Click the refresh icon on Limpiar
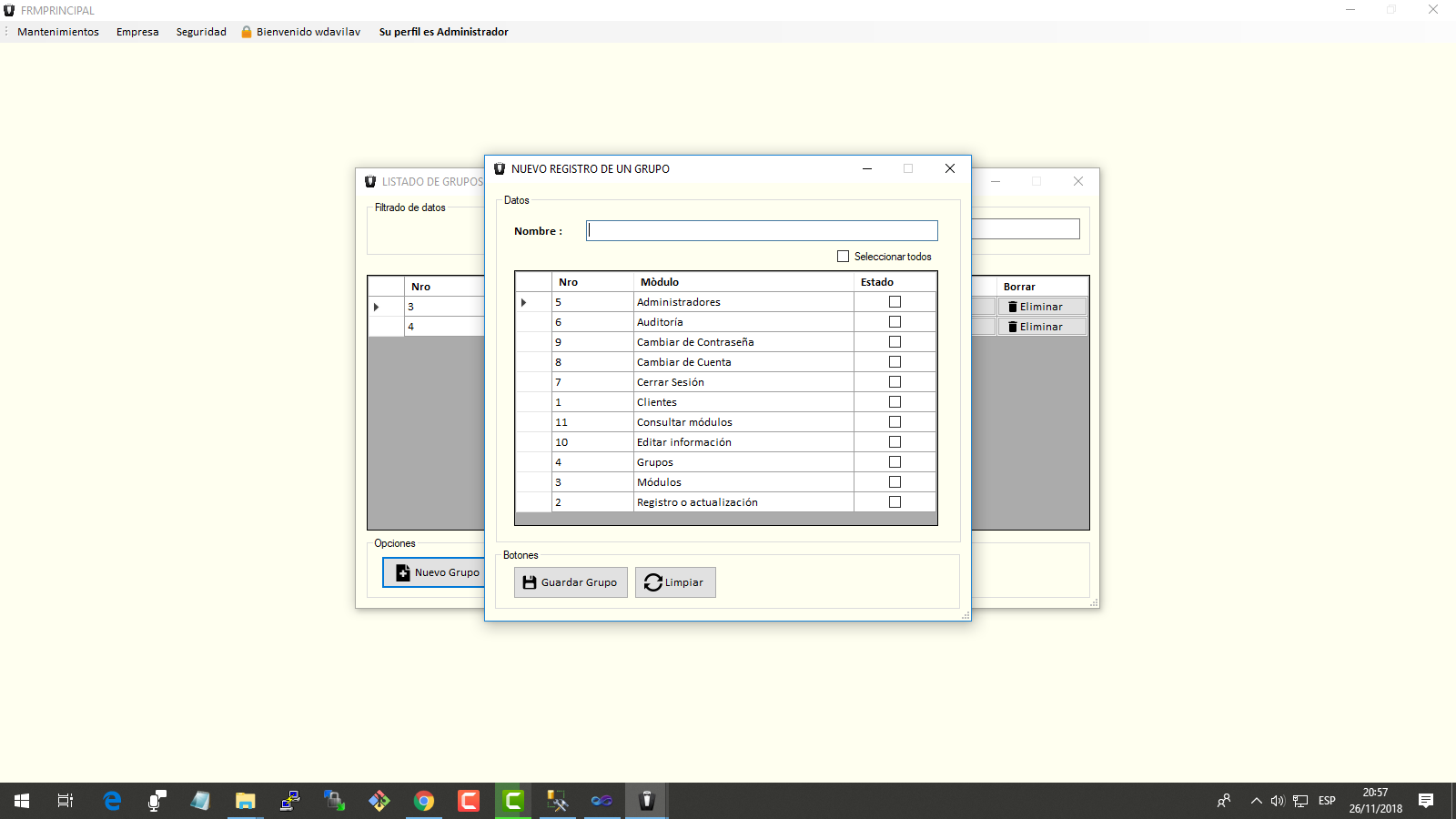Screen dimensions: 1456x819 pos(652,582)
